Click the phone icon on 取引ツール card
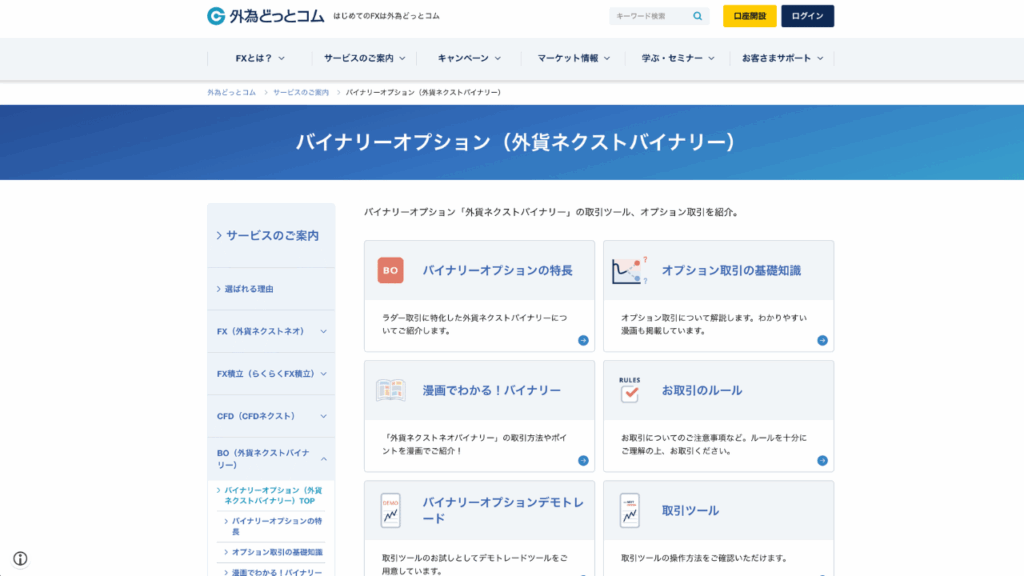The image size is (1024, 576). [630, 510]
